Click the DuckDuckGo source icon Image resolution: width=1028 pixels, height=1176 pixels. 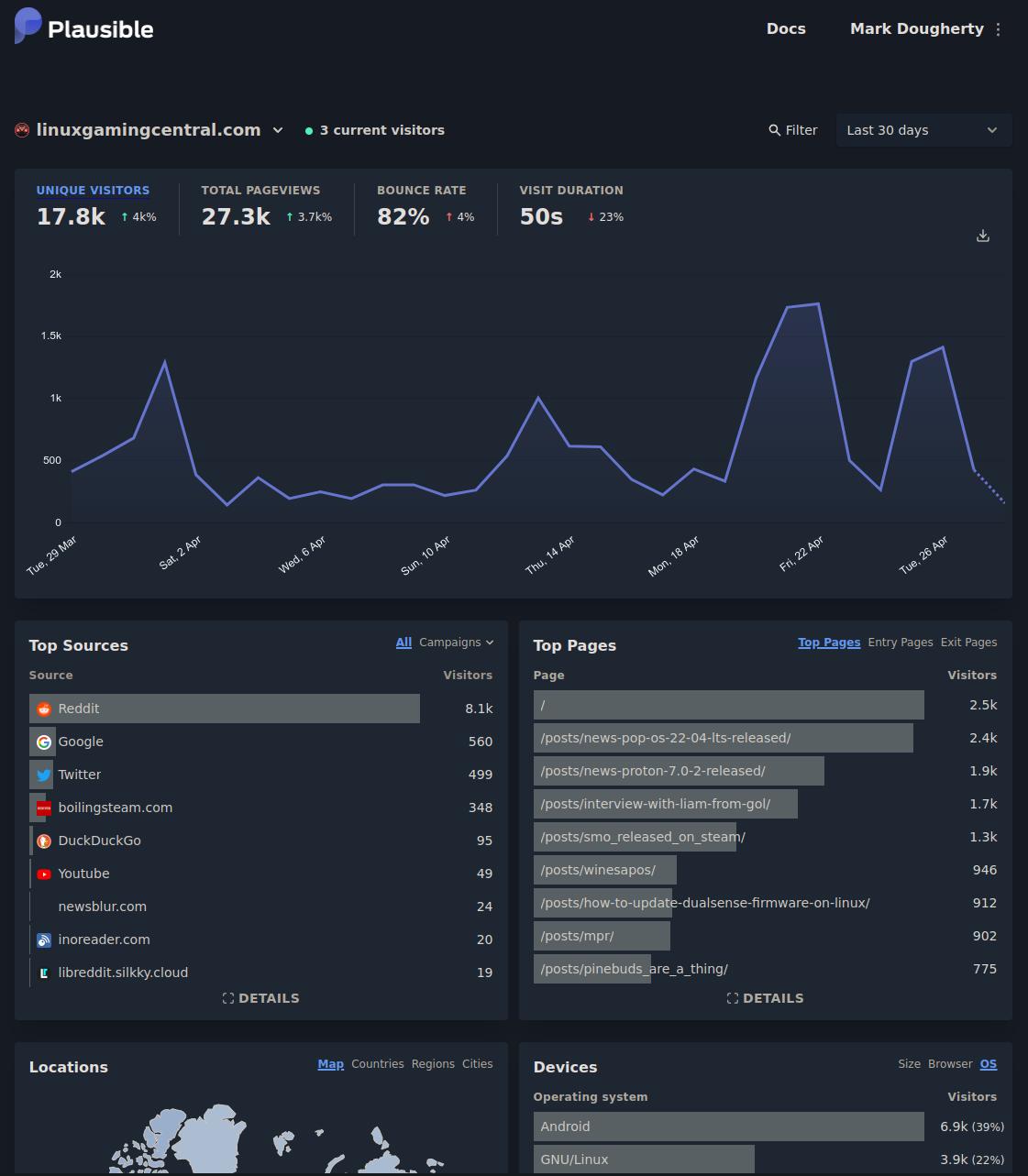click(43, 841)
